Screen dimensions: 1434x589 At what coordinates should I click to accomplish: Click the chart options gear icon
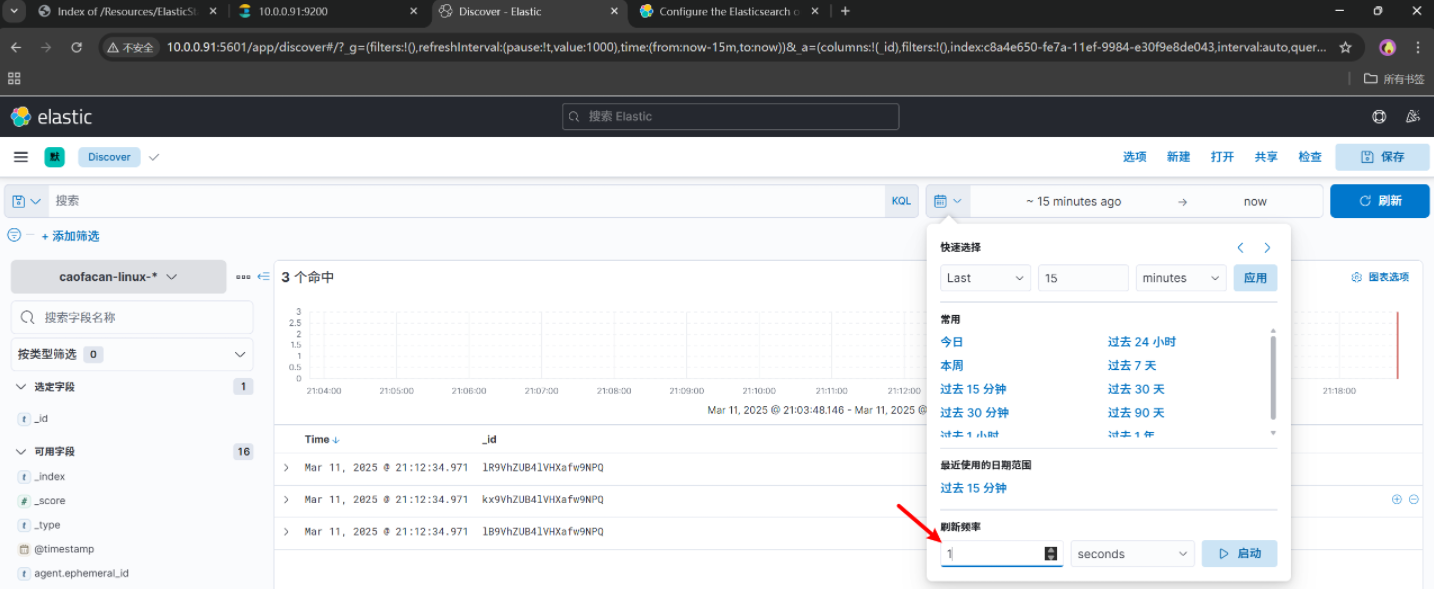tap(1357, 277)
